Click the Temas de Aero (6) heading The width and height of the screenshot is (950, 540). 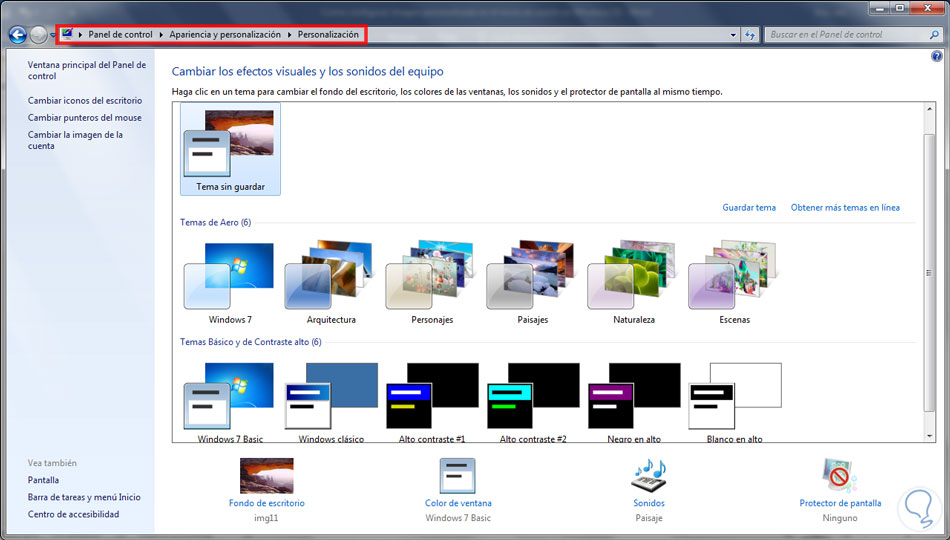tap(215, 222)
